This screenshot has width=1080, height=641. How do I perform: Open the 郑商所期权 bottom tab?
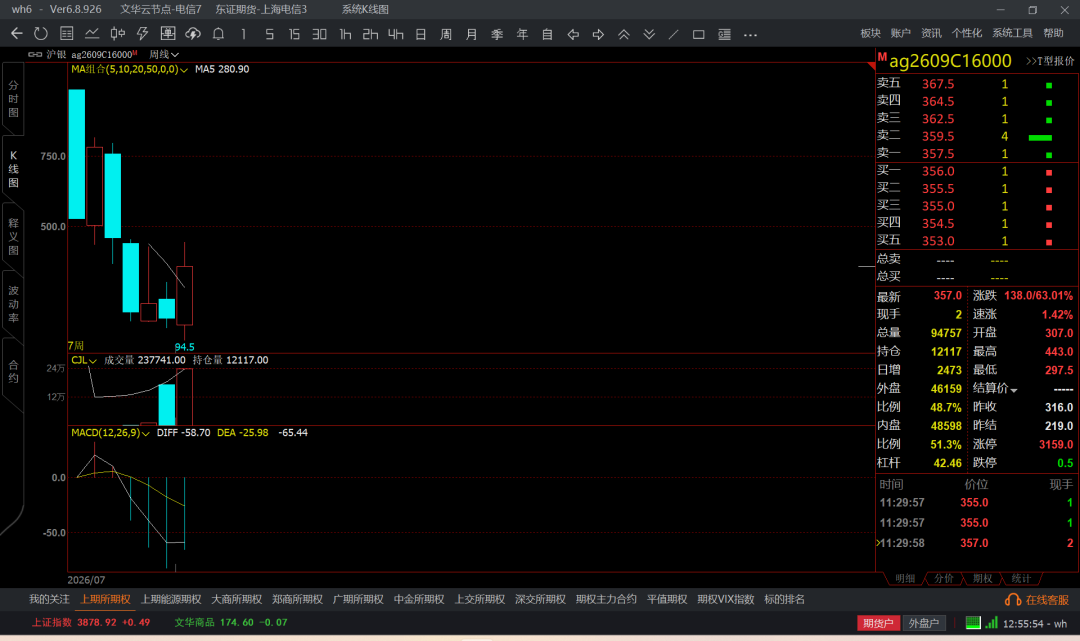pos(297,599)
